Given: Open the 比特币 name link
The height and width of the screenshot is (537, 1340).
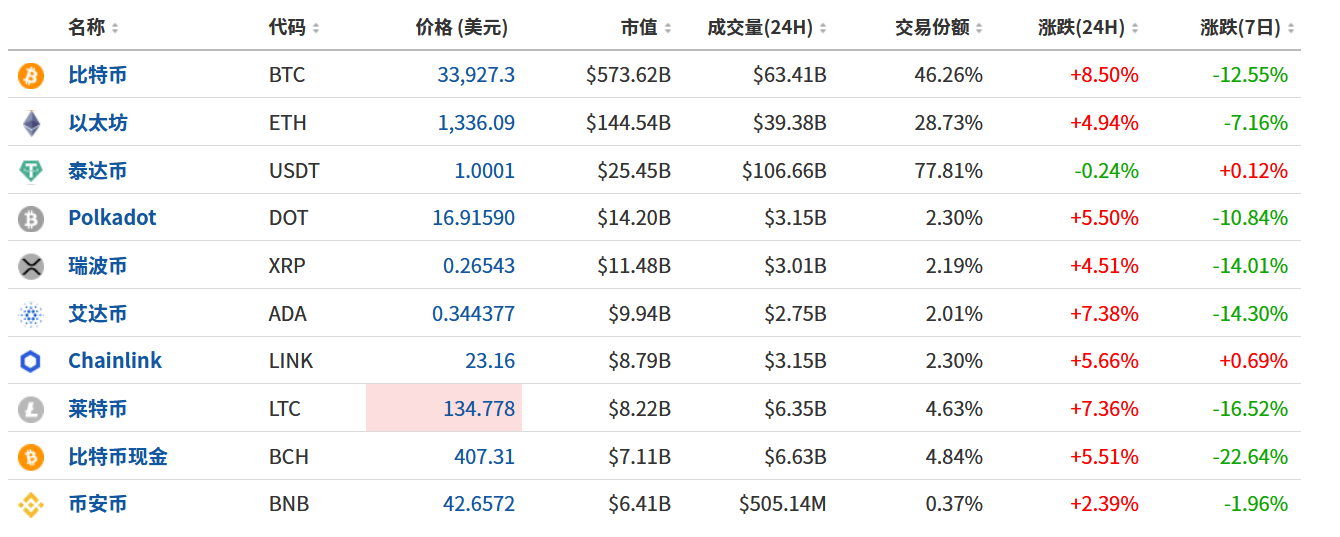Looking at the screenshot, I should (x=97, y=75).
